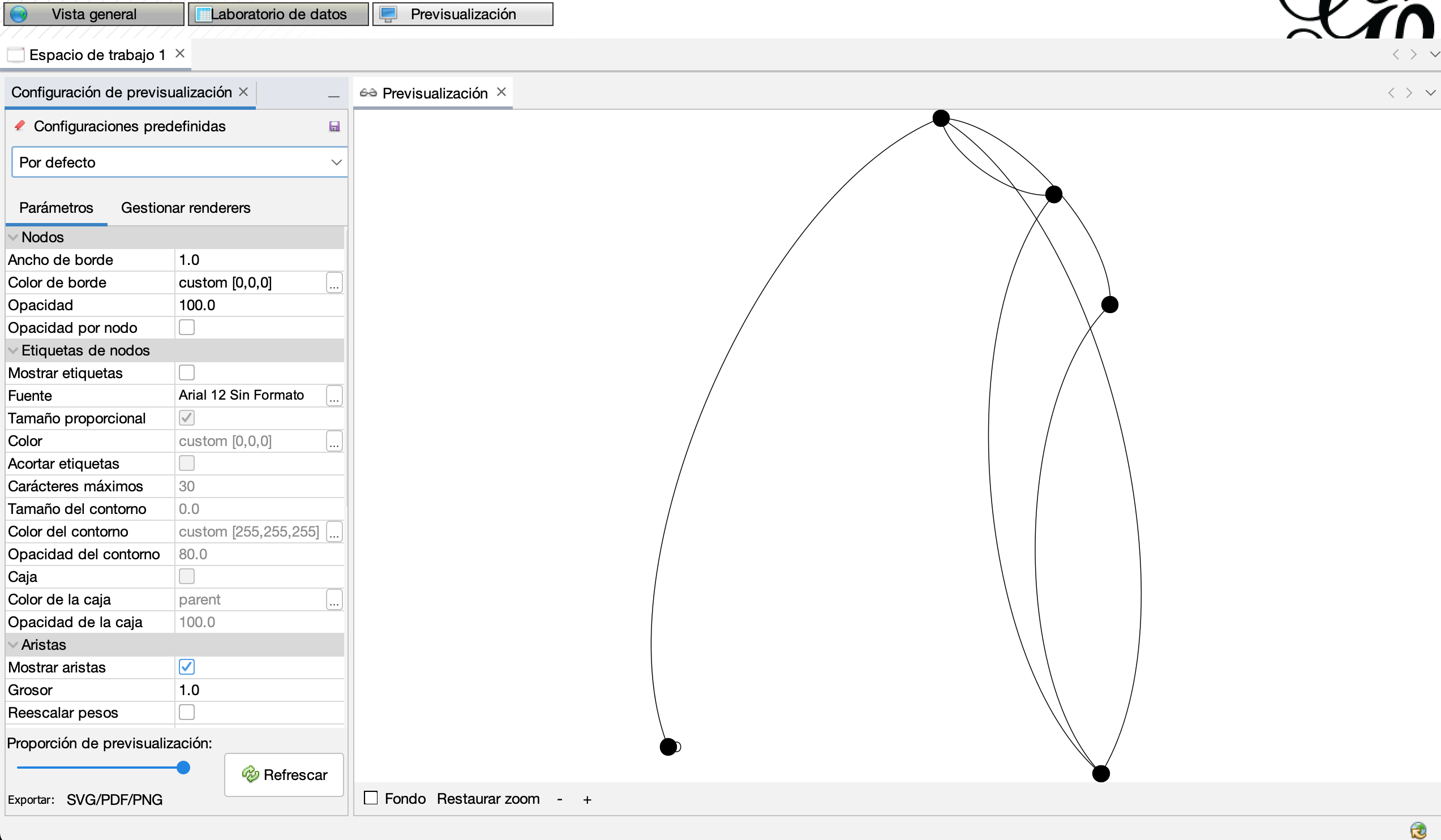1441x840 pixels.
Task: Click Restaurar zoom
Action: point(488,799)
